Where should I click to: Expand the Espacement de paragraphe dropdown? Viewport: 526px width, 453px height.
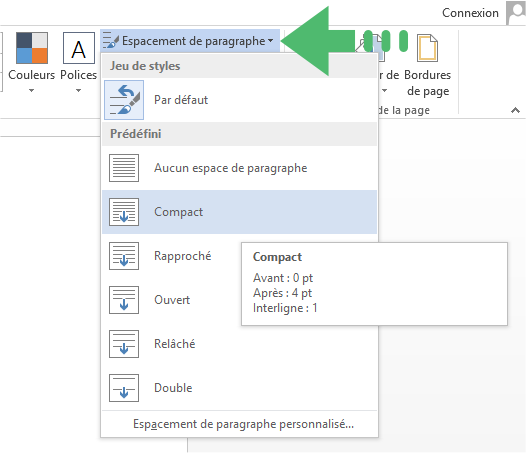point(190,41)
